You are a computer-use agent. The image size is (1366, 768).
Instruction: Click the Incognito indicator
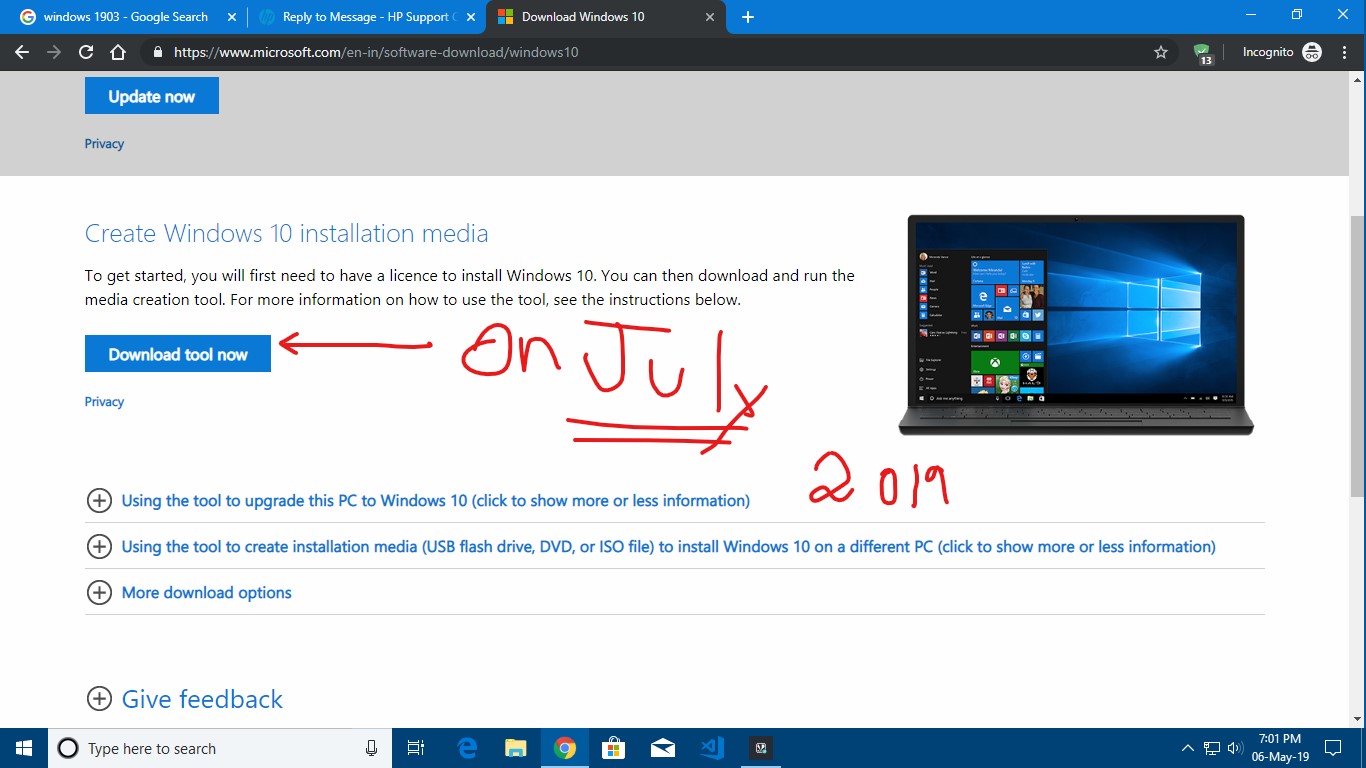1281,52
